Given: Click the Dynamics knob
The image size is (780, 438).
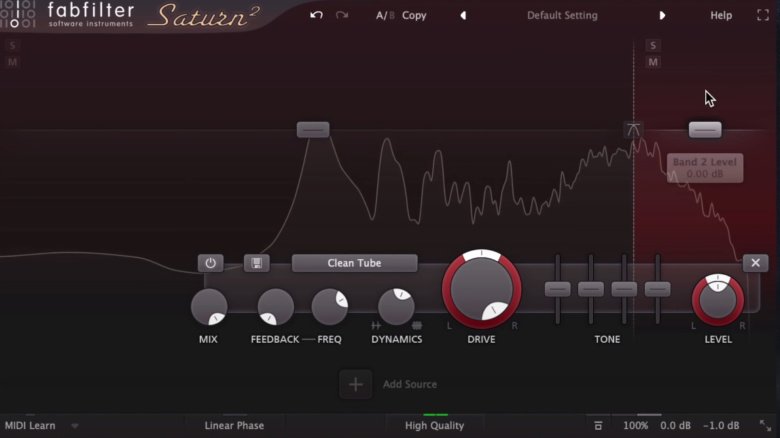Looking at the screenshot, I should (x=396, y=307).
